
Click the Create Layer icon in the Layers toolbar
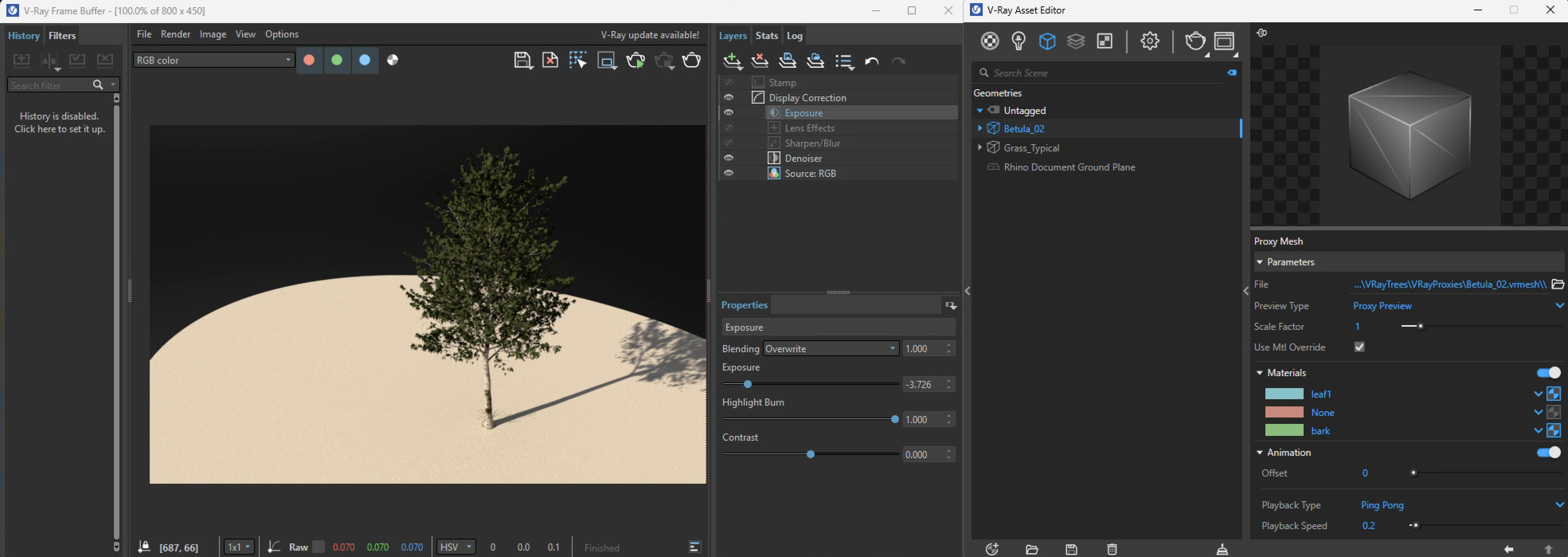pyautogui.click(x=732, y=61)
